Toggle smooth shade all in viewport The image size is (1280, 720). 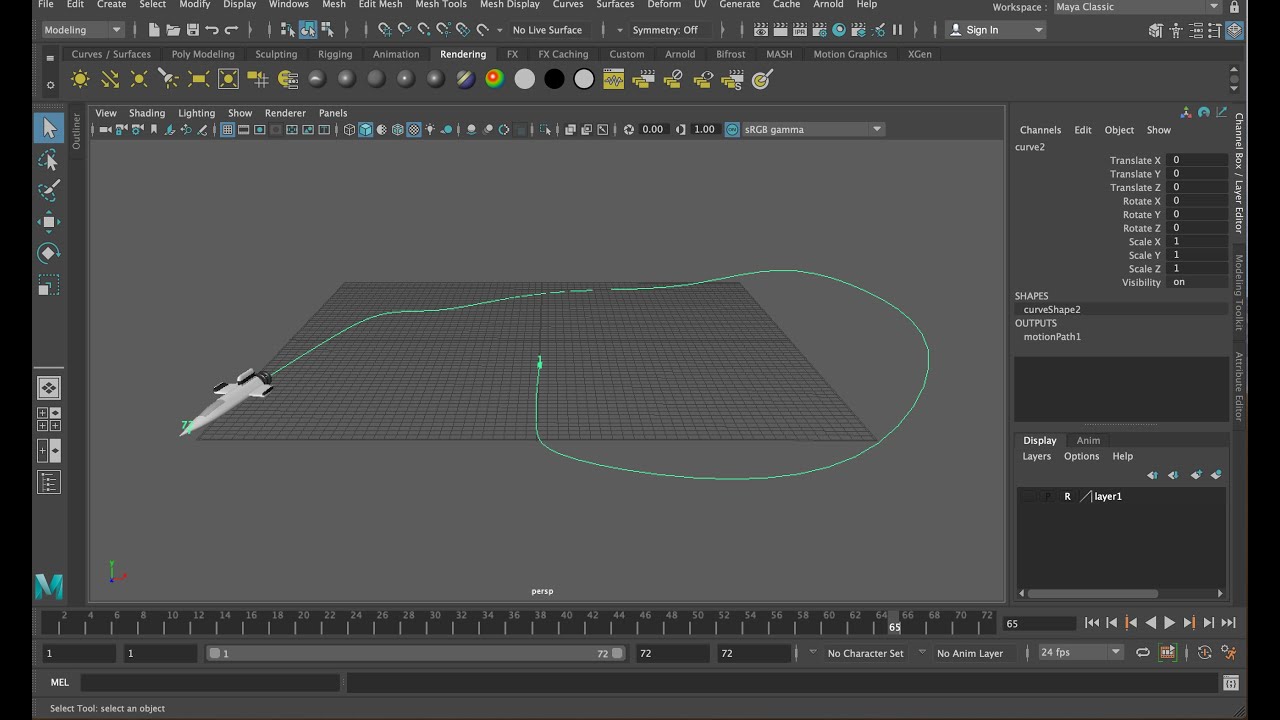point(366,129)
